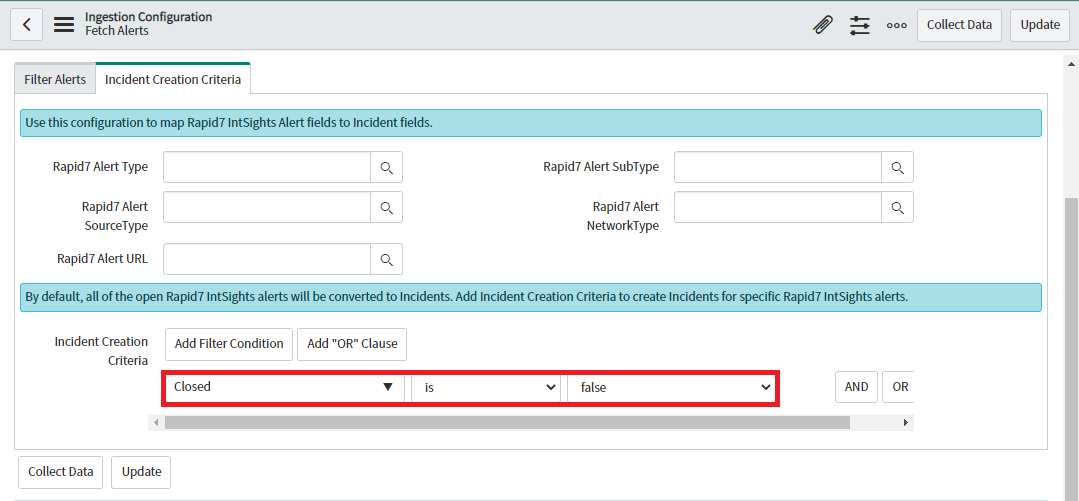Select the Incident Creation Criteria tab

tap(173, 79)
